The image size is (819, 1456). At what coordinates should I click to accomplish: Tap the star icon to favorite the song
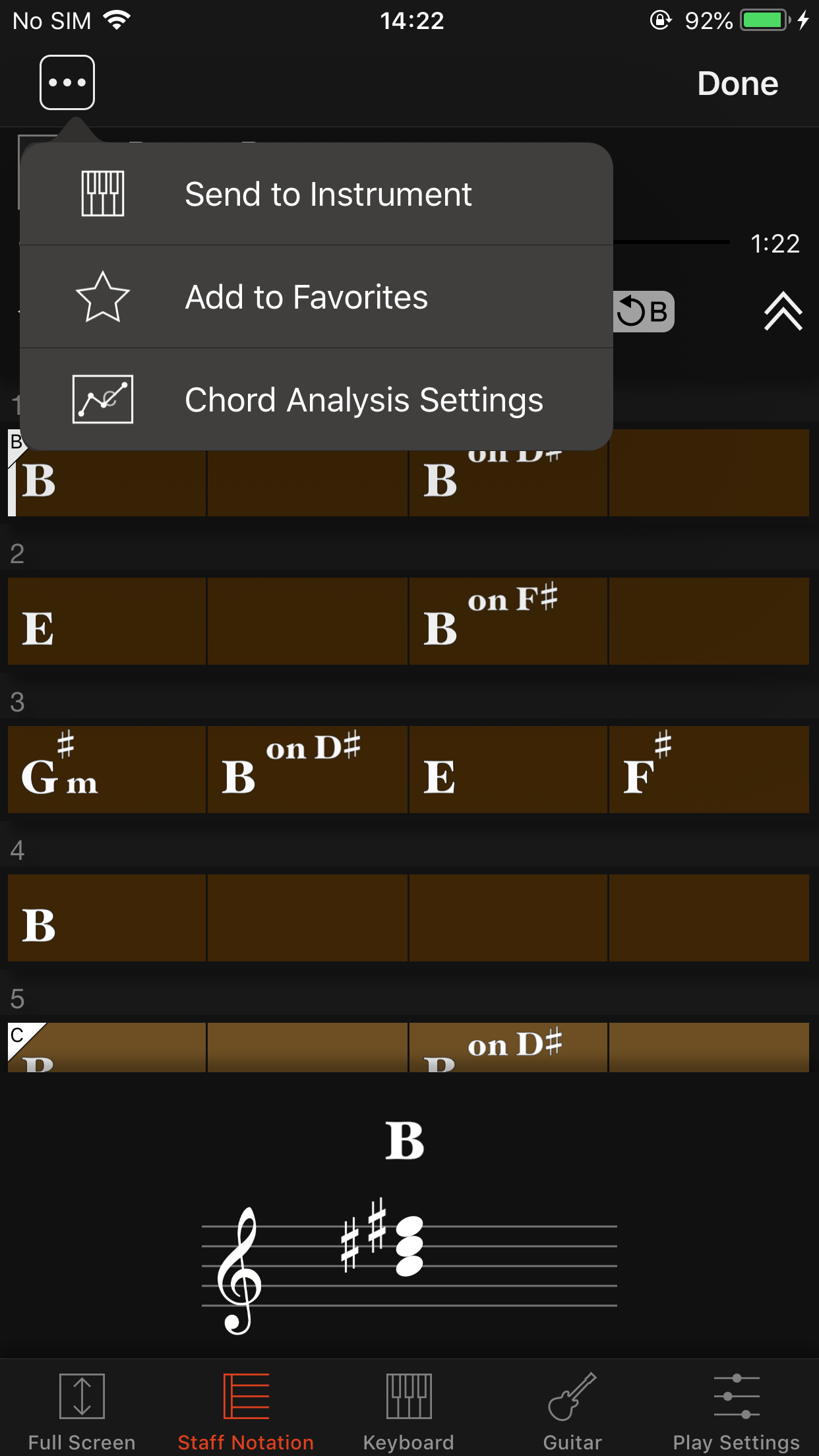pyautogui.click(x=102, y=297)
